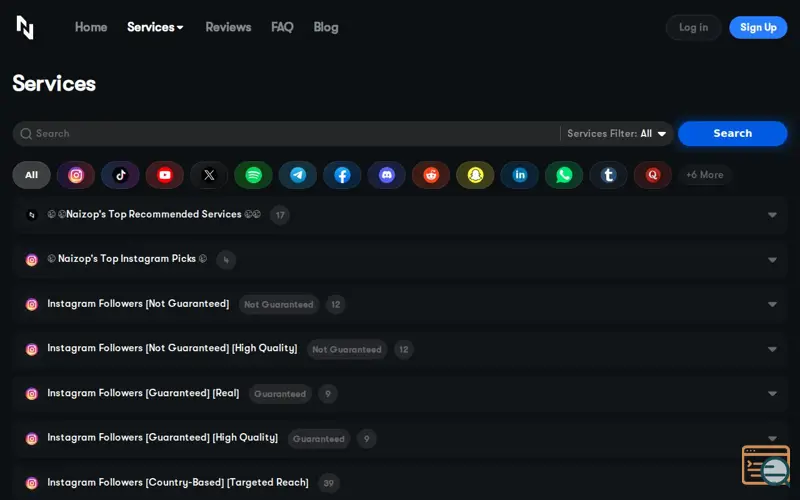Open the chat widget icon
Image resolution: width=800 pixels, height=500 pixels.
click(766, 465)
